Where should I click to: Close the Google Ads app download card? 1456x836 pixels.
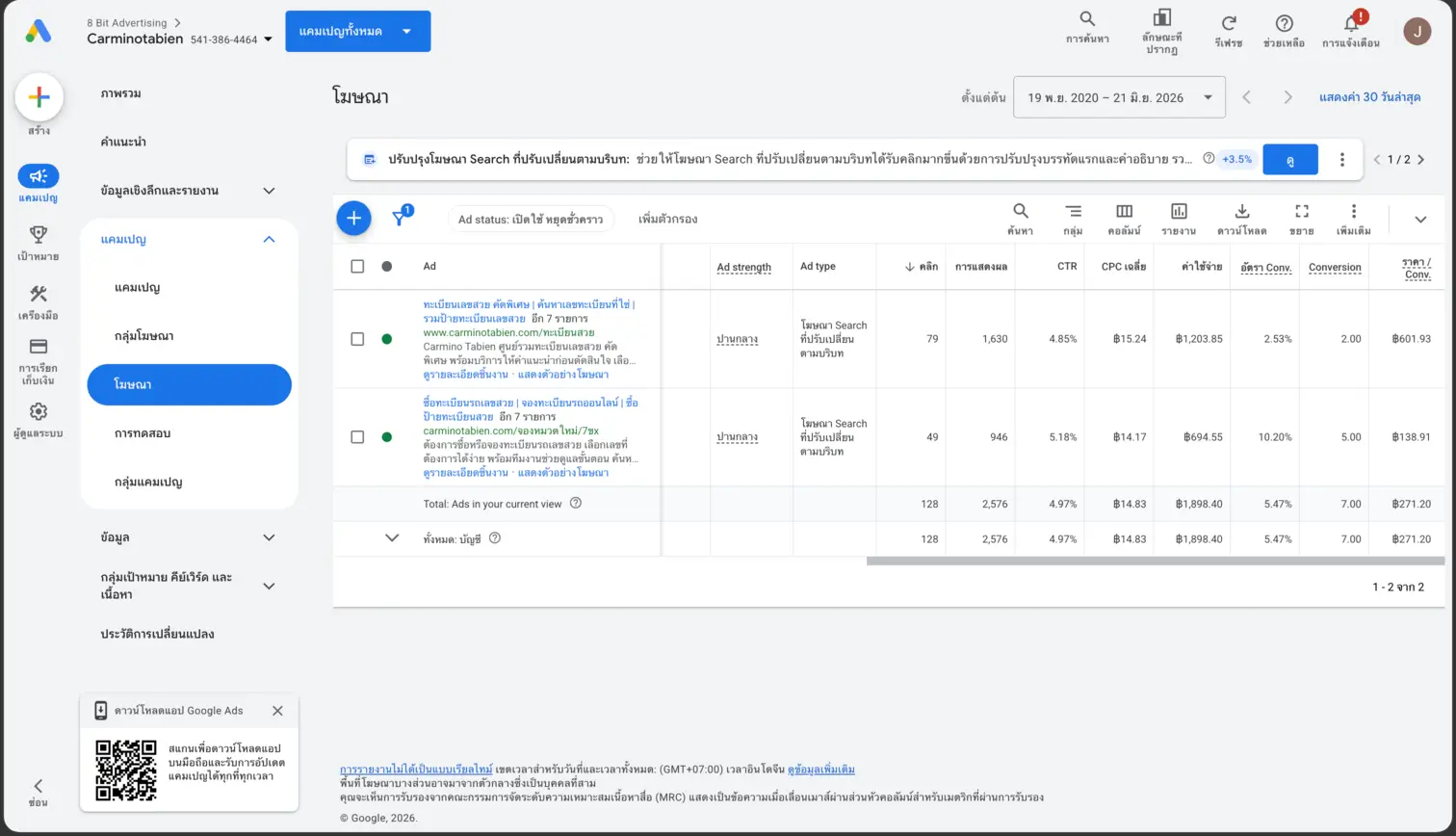[x=277, y=711]
